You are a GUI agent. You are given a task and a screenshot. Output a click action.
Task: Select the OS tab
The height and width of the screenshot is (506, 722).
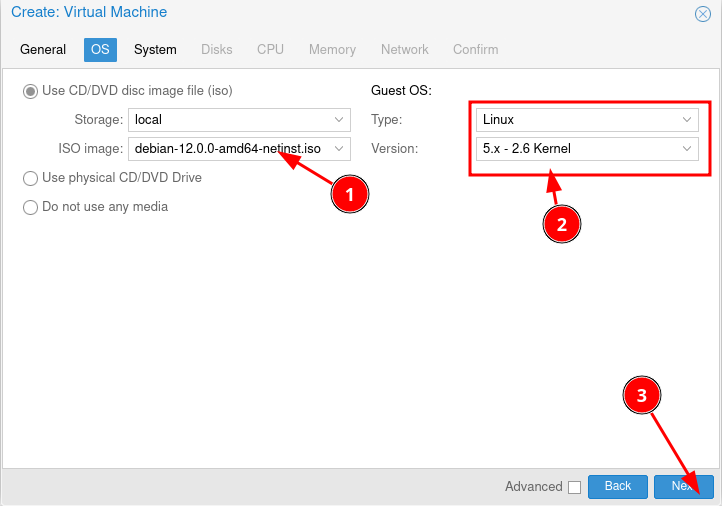click(x=100, y=49)
